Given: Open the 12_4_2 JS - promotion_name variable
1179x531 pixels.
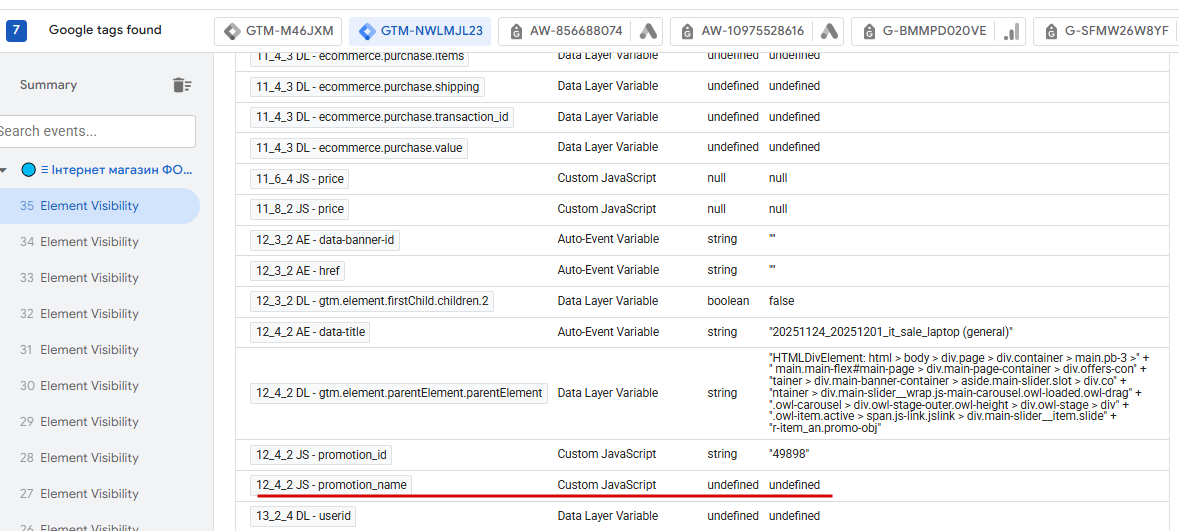Looking at the screenshot, I should point(333,485).
